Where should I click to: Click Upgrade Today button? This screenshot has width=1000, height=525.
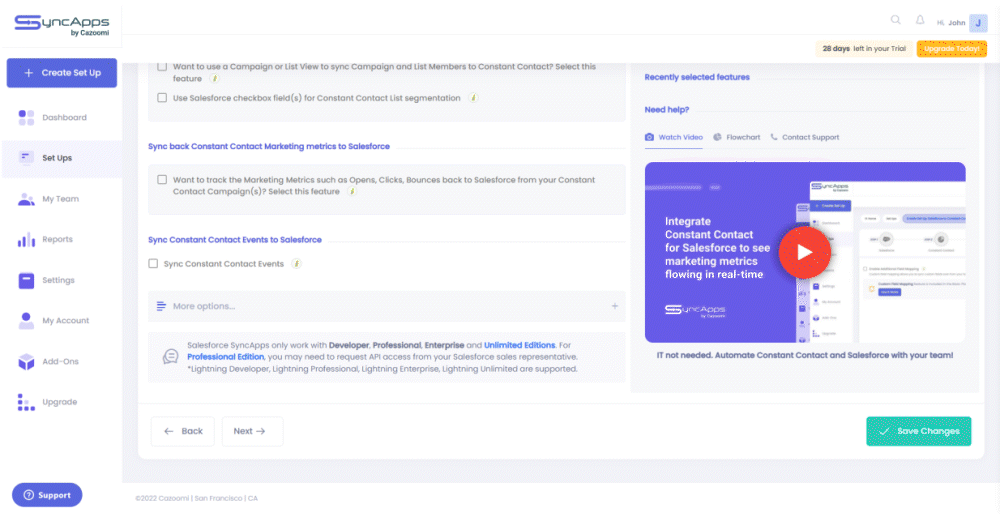[x=952, y=48]
